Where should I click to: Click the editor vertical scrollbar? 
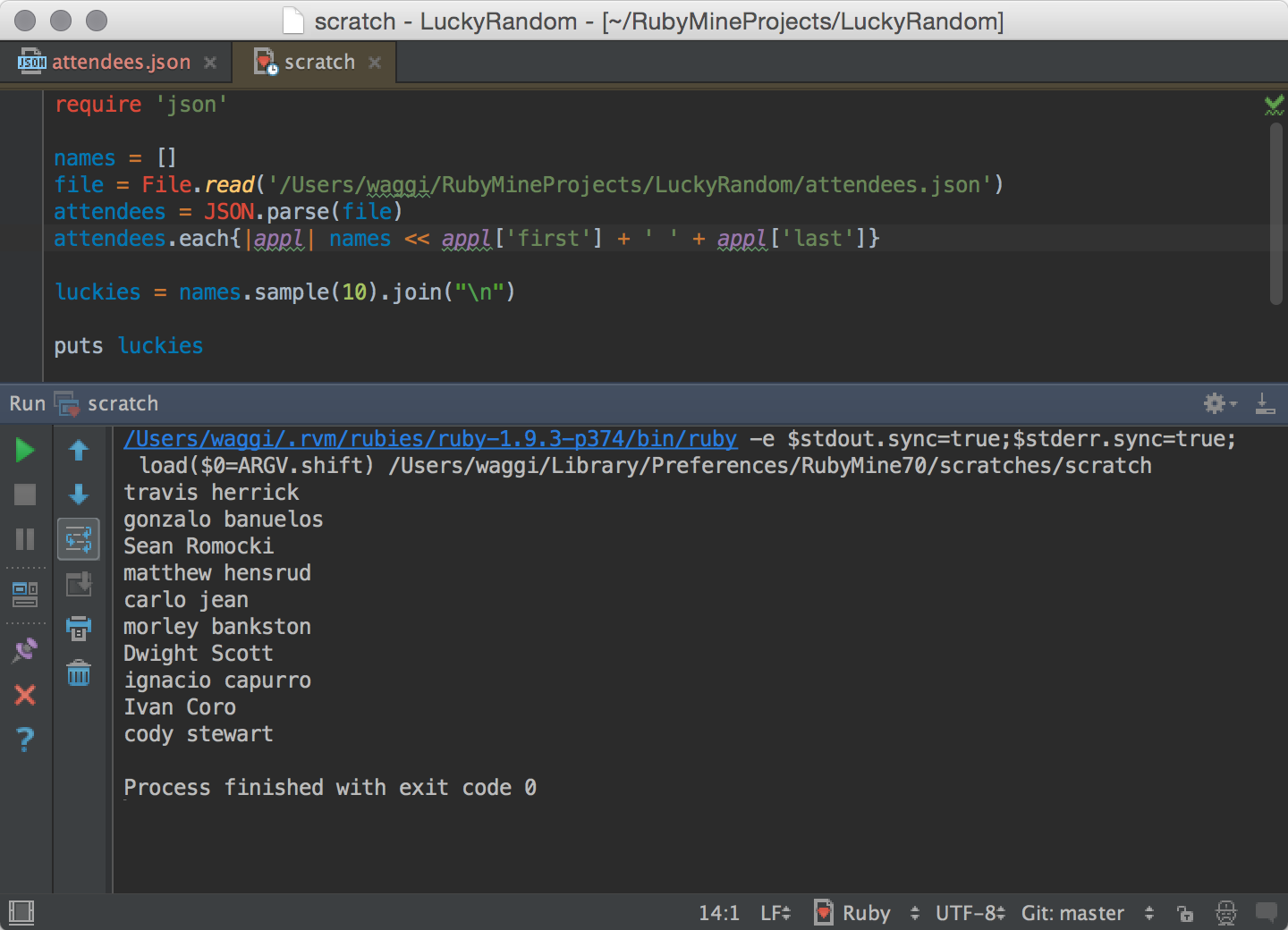1276,215
